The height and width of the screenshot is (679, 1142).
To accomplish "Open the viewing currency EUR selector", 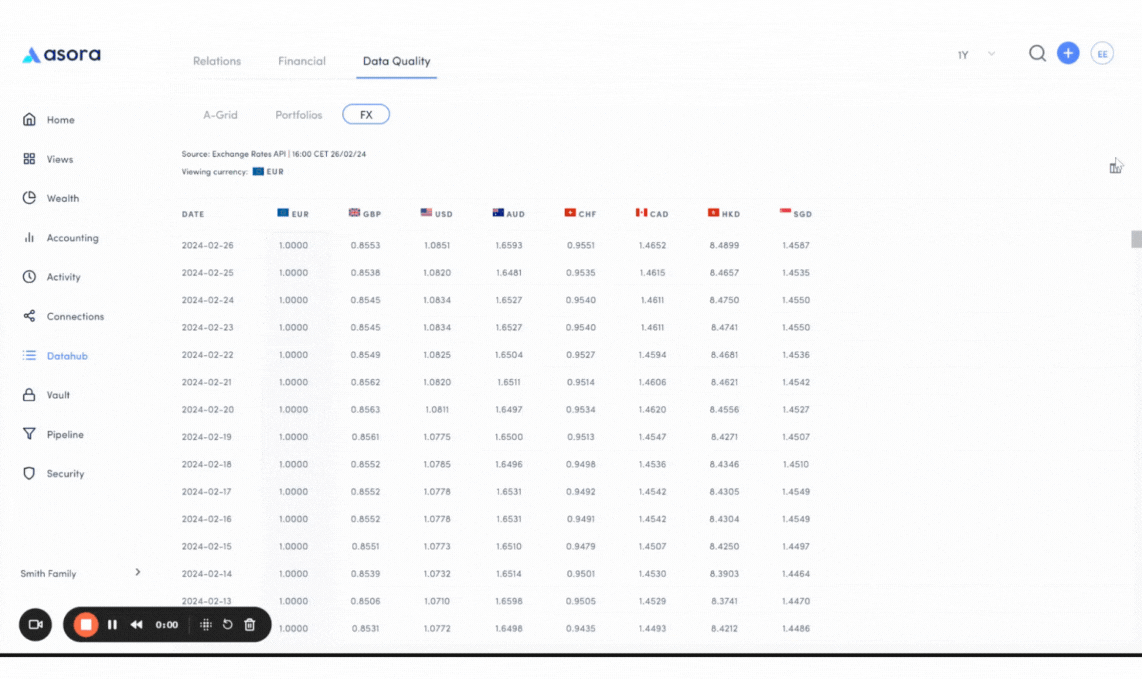I will pos(268,172).
